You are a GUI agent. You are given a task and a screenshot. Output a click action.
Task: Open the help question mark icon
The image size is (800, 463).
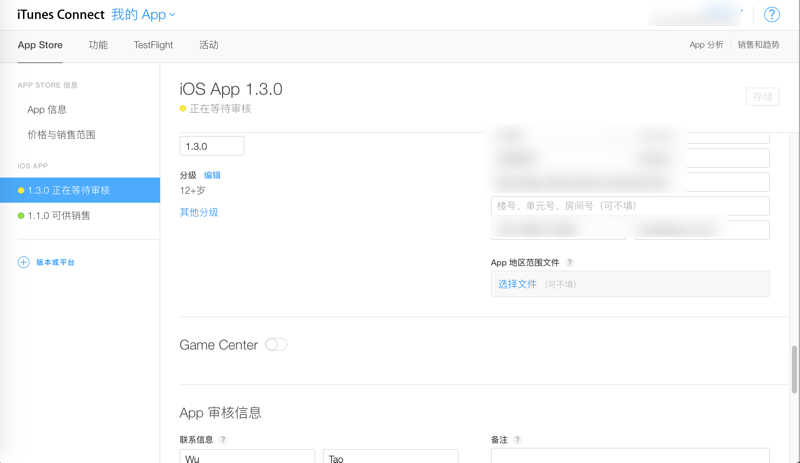coord(771,15)
